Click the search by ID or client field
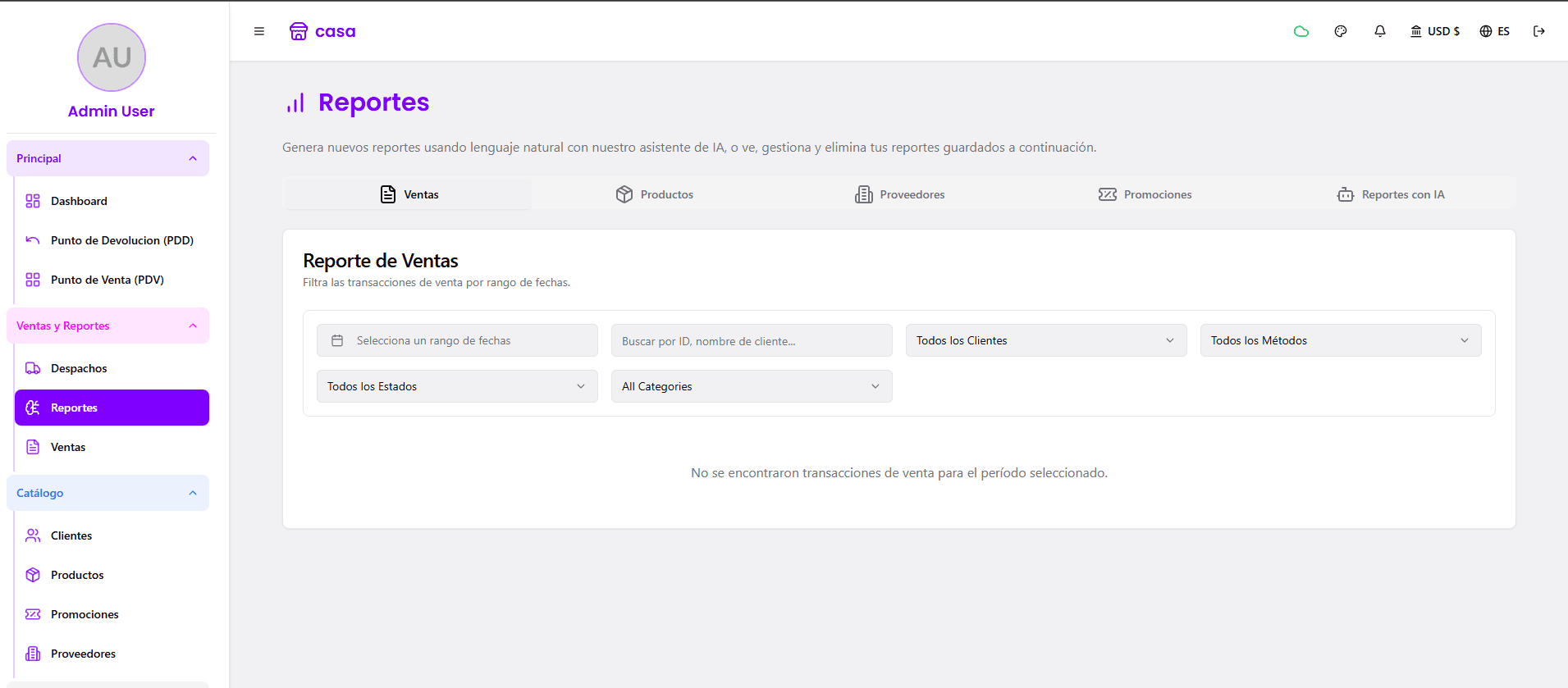The height and width of the screenshot is (688, 1568). pyautogui.click(x=752, y=340)
